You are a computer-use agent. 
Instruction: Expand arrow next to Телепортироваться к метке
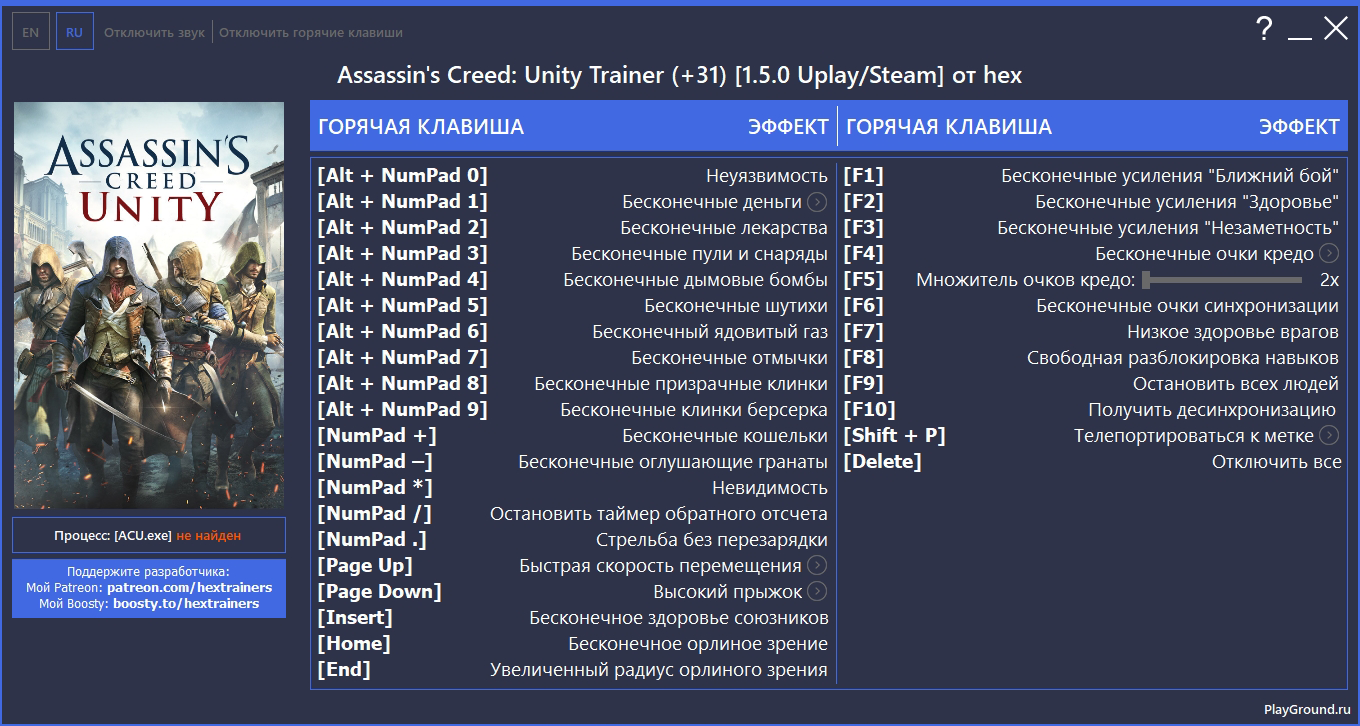(1329, 436)
